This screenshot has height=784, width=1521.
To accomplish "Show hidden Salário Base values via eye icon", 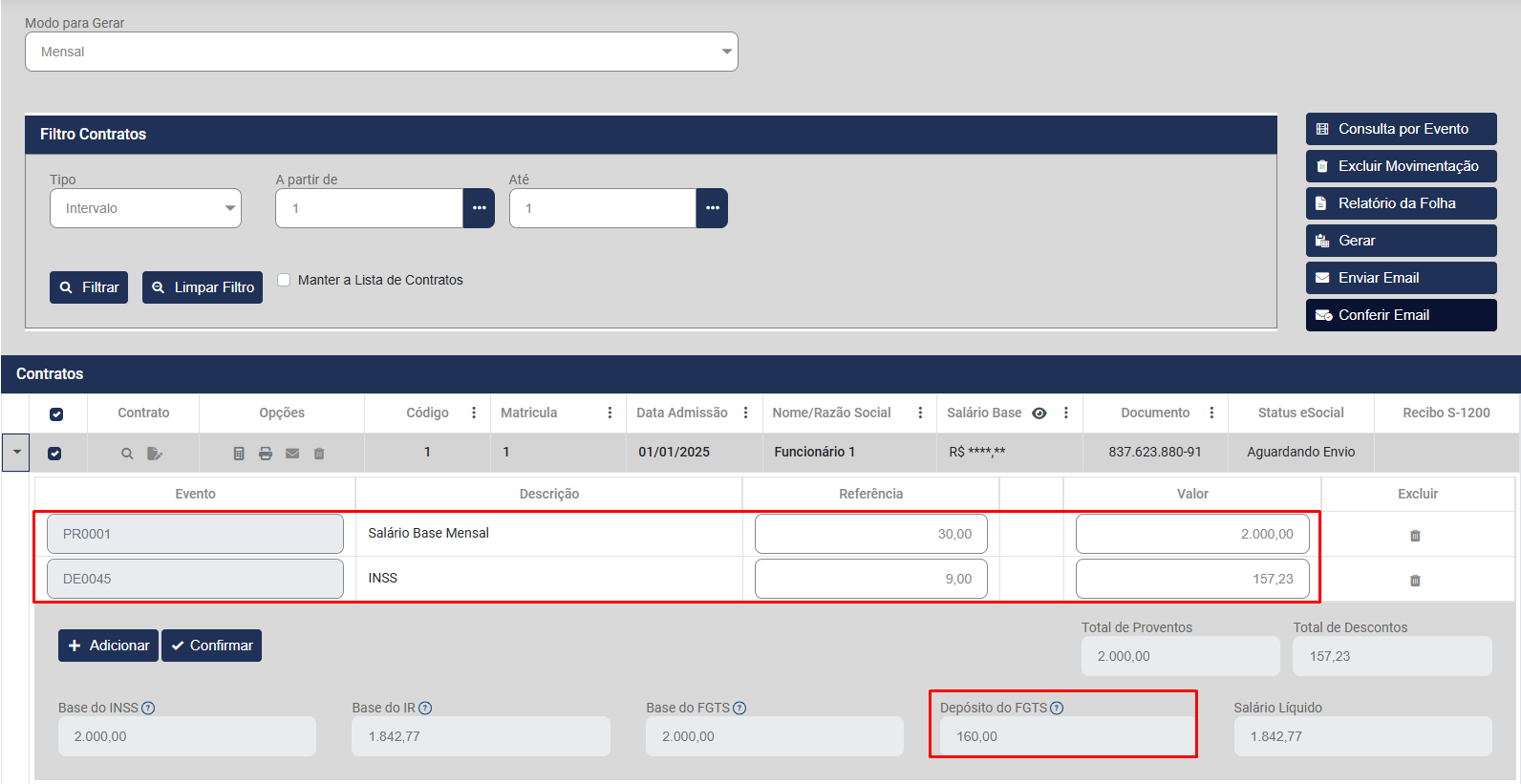I will coord(1039,413).
